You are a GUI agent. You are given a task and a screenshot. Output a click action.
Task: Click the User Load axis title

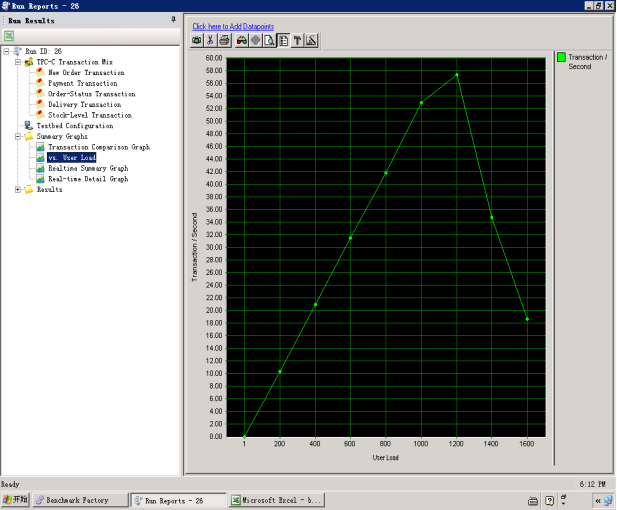pos(386,458)
